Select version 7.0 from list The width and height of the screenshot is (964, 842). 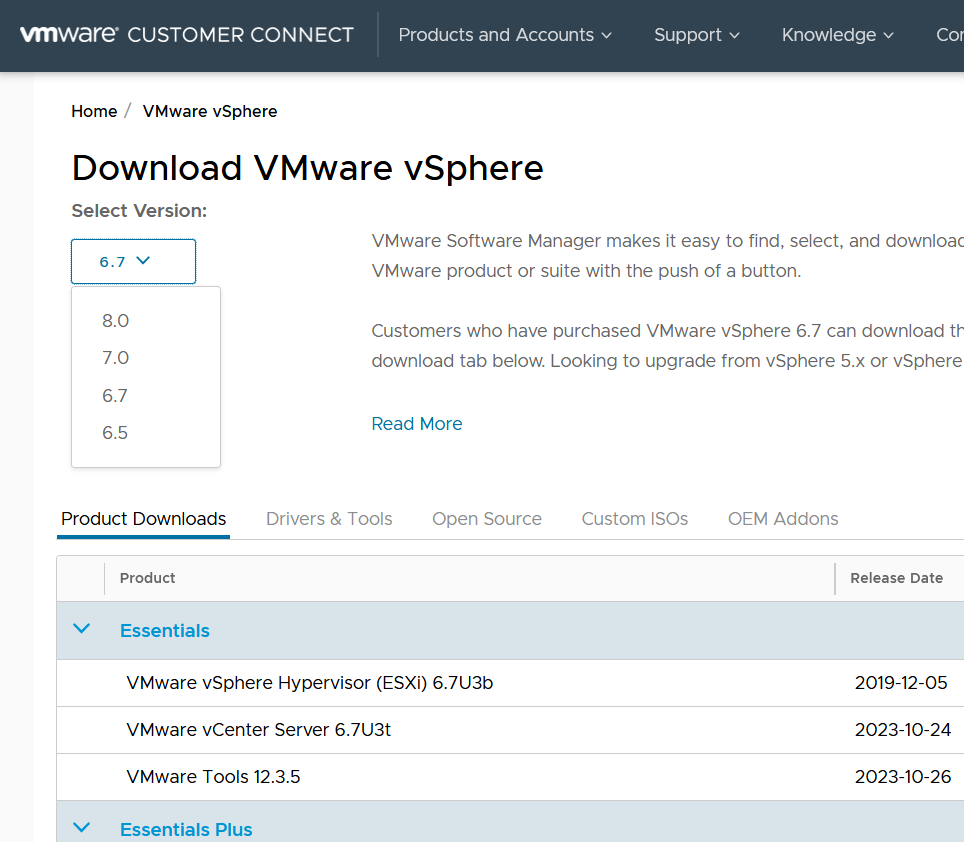(116, 358)
